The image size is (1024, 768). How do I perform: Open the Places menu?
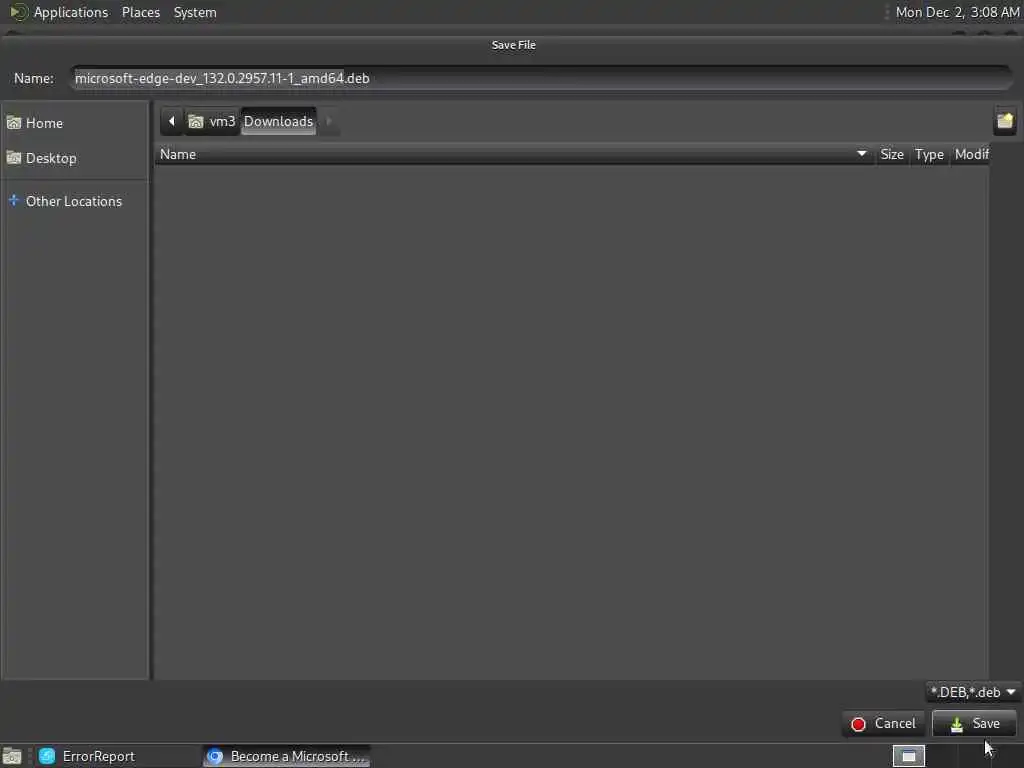[x=140, y=12]
